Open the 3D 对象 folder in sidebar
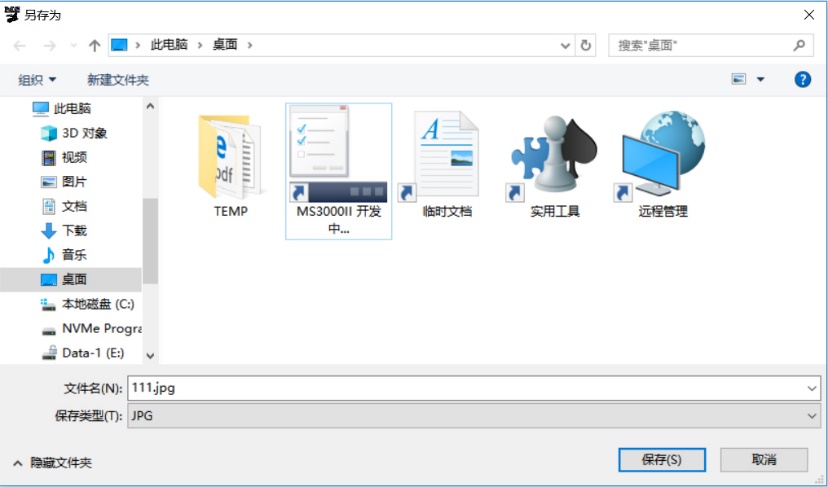This screenshot has width=828, height=487. click(x=84, y=133)
